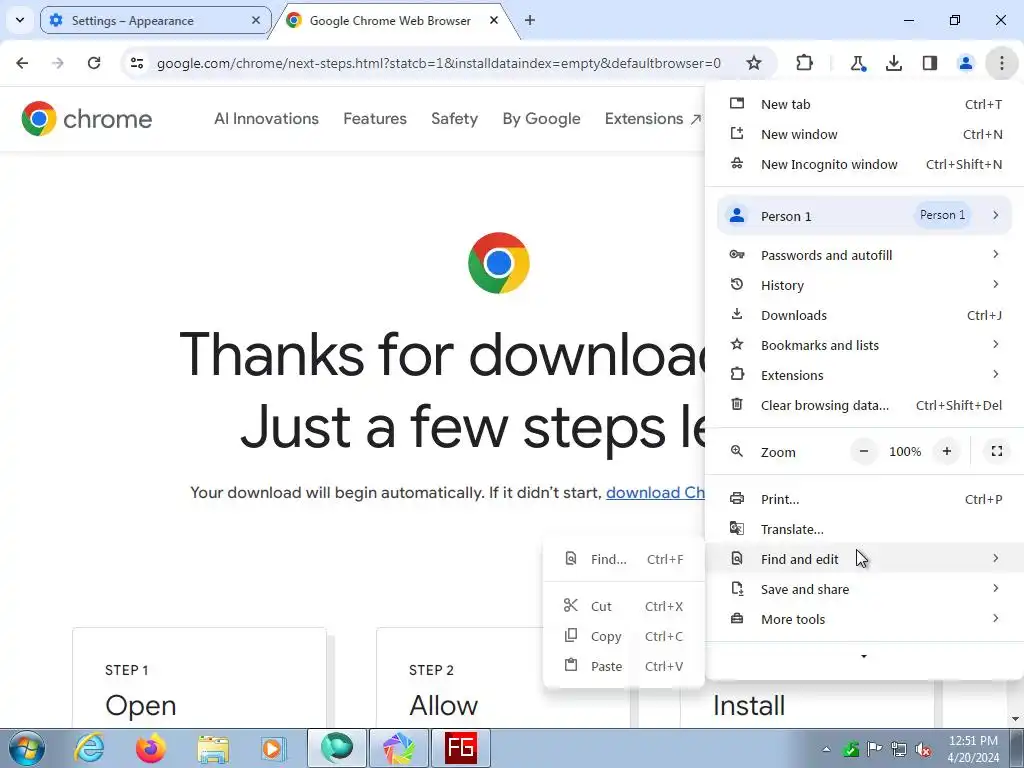
Task: Toggle the side panel icon
Action: point(929,63)
